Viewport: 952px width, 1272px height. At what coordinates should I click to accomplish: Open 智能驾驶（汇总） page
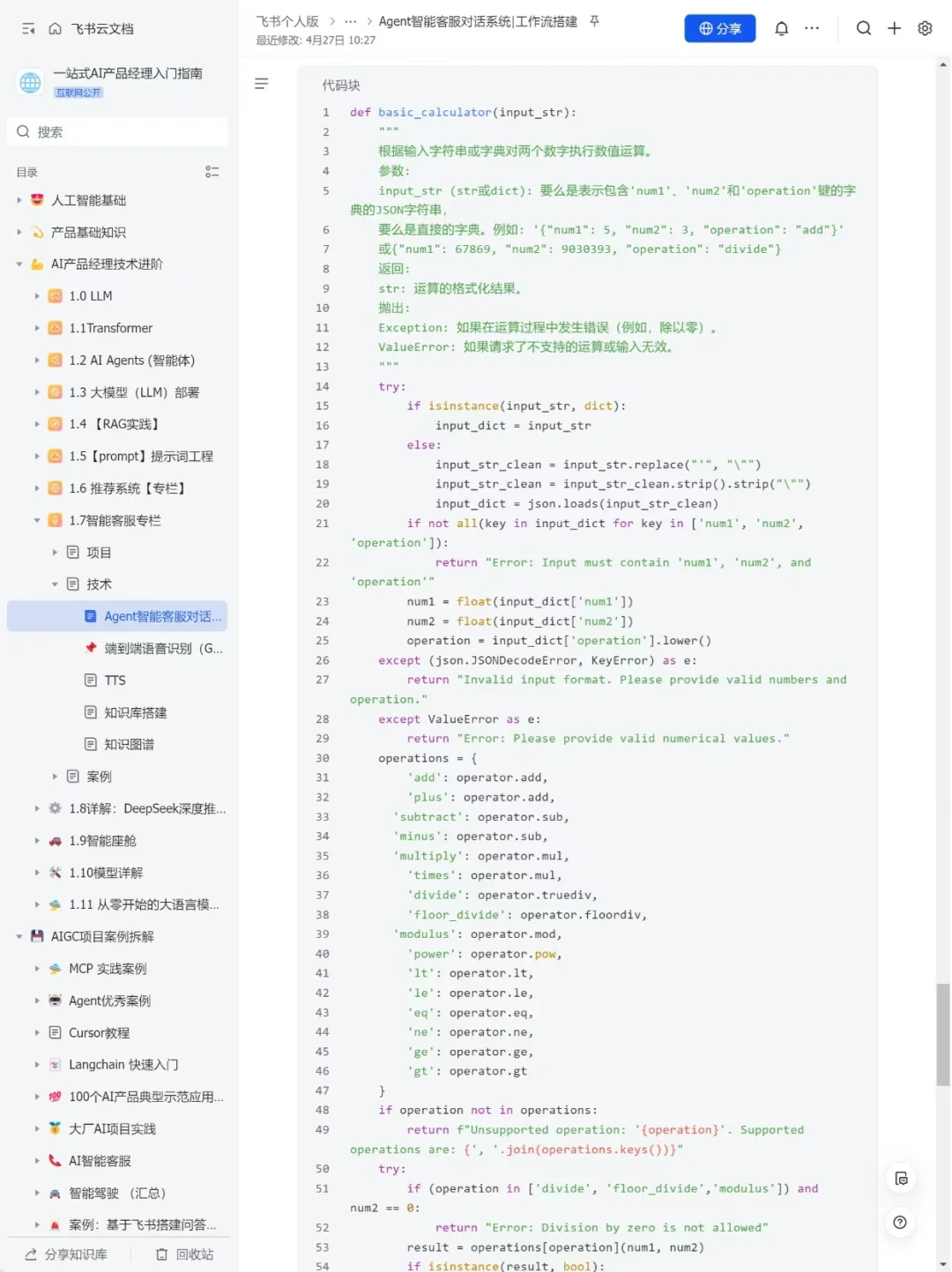[117, 1193]
